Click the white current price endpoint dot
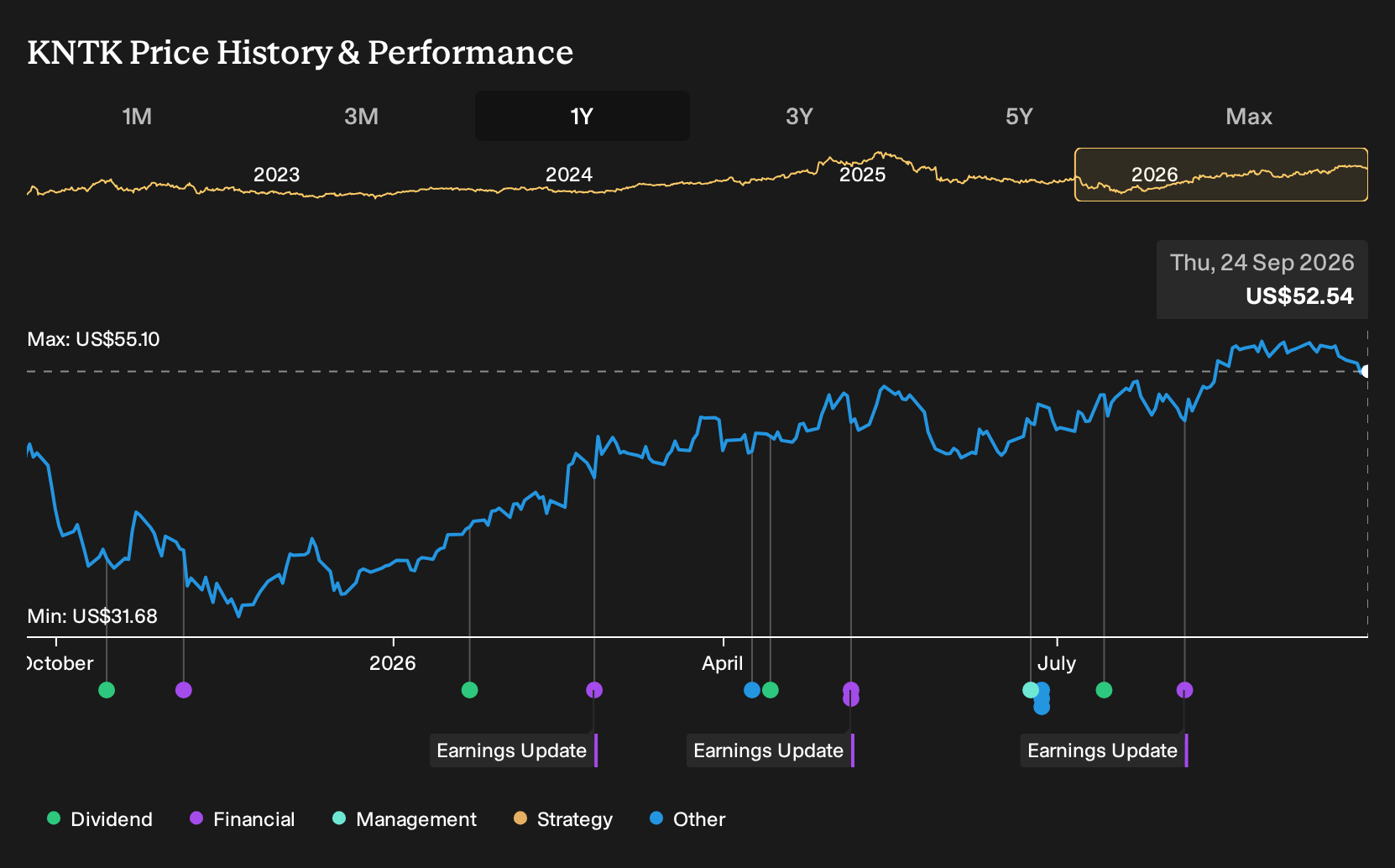 tap(1366, 371)
